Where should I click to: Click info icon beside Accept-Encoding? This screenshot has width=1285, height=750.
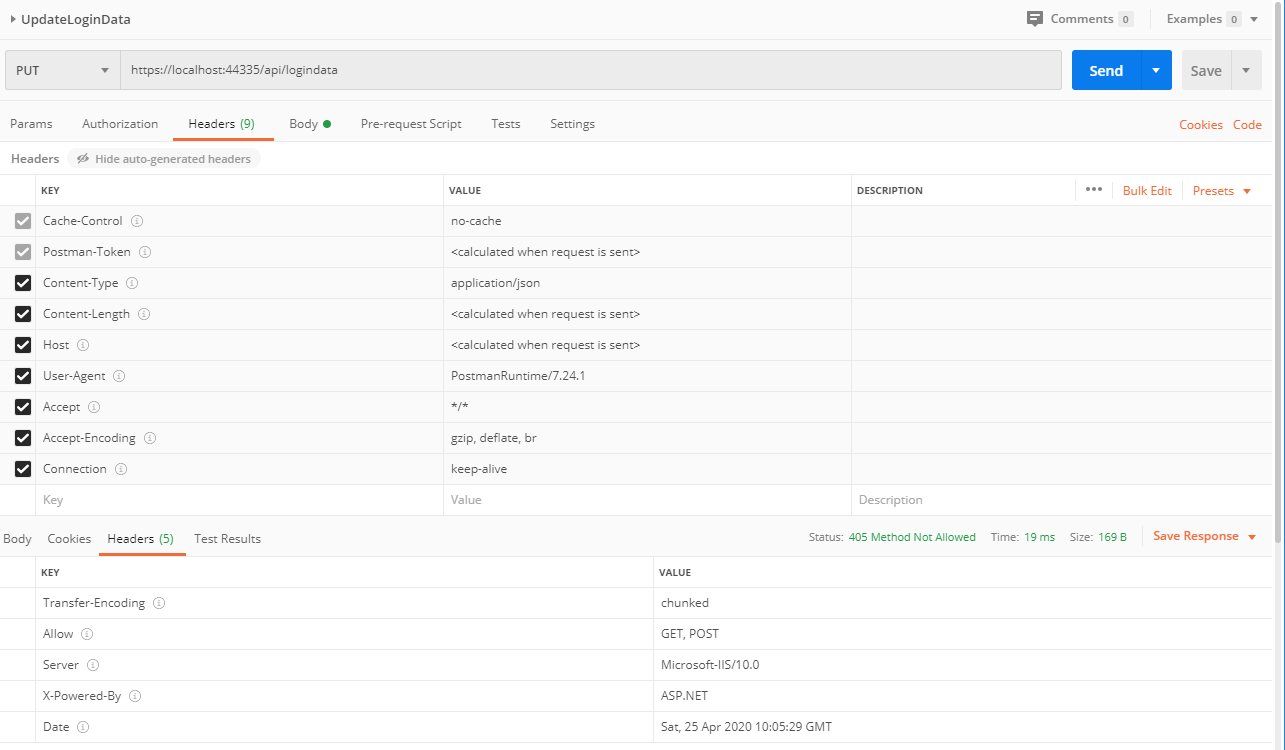(x=149, y=438)
